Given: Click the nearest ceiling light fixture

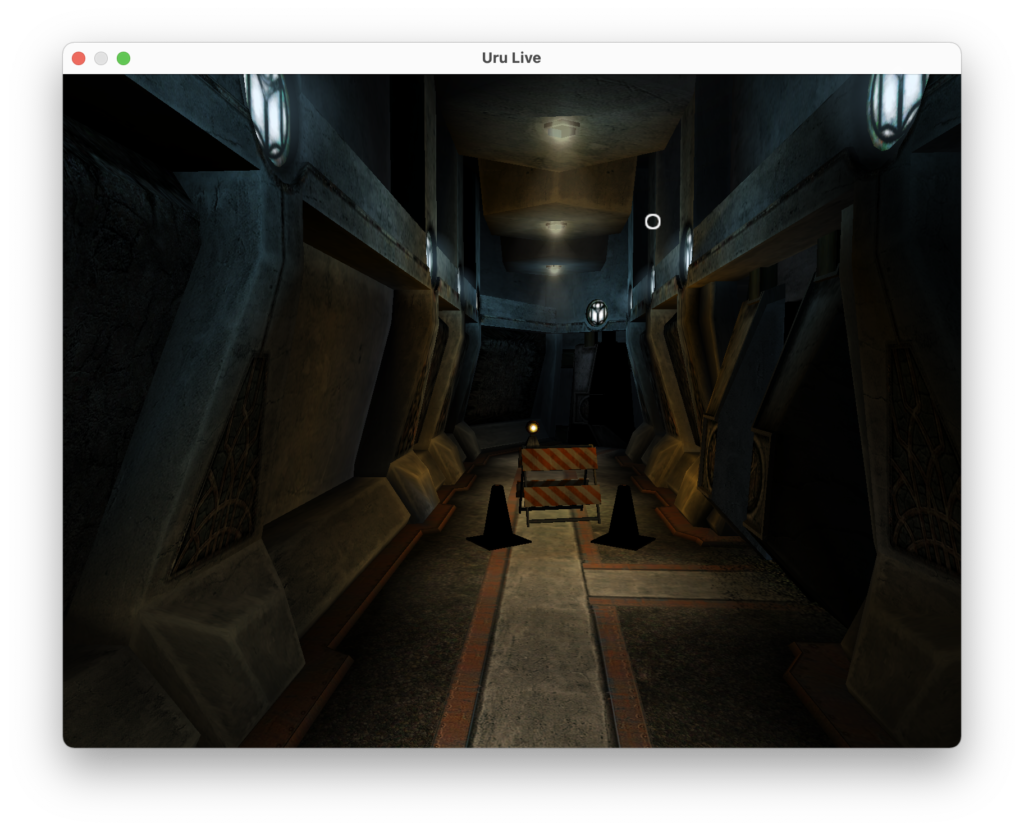Looking at the screenshot, I should pos(562,129).
